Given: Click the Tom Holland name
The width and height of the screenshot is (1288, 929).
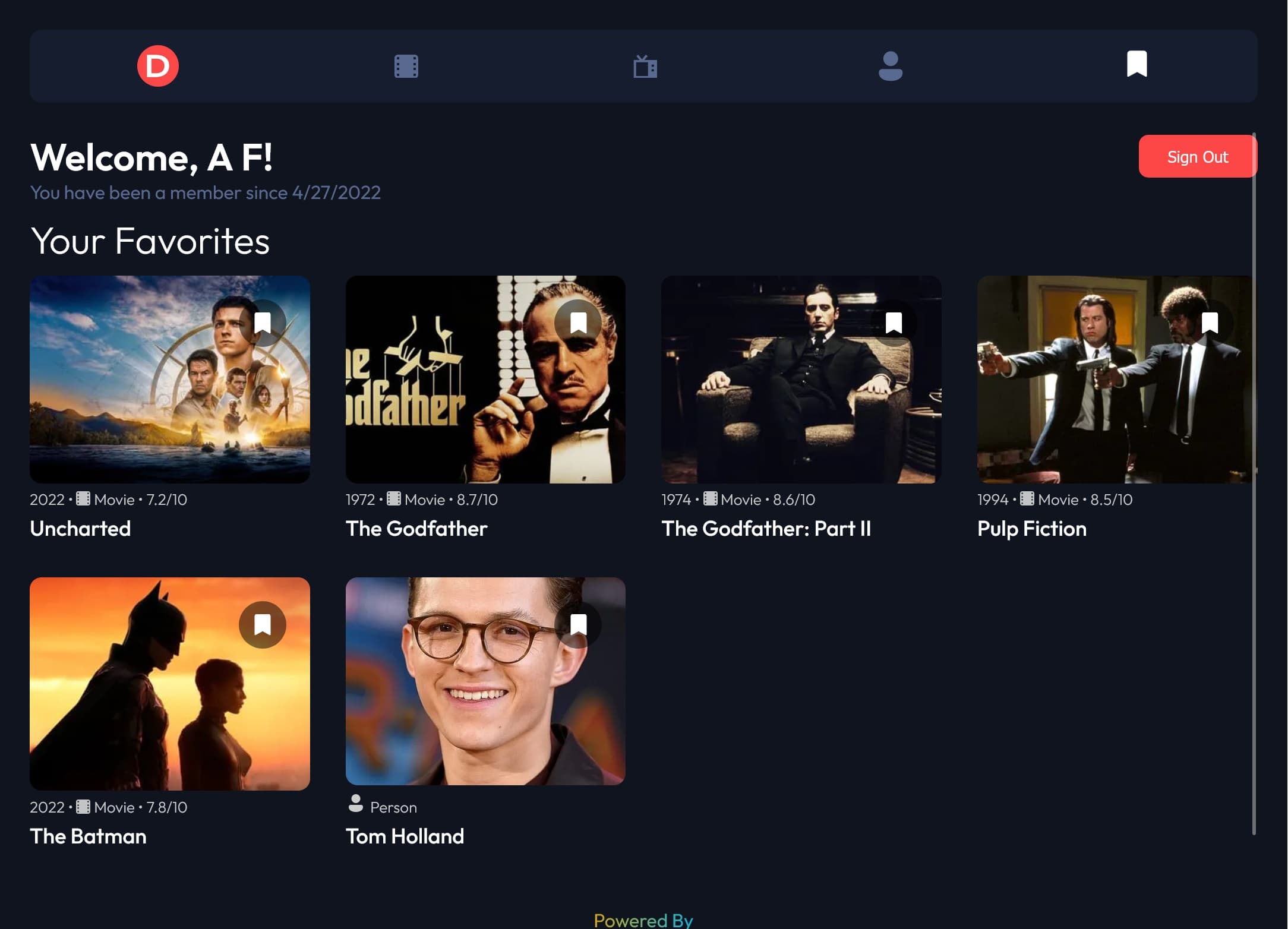Looking at the screenshot, I should coord(405,836).
